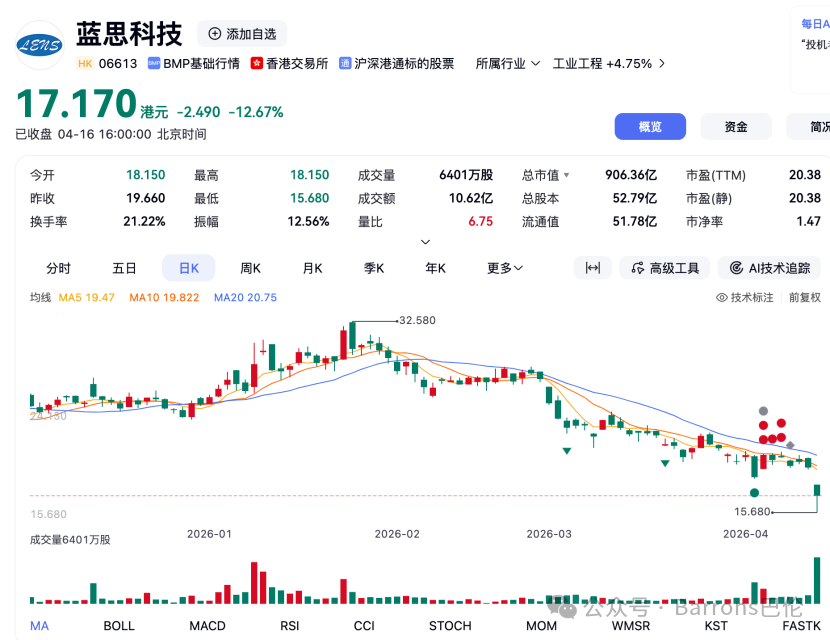Select the BOLL indicator
The width and height of the screenshot is (830, 640).
coord(119,626)
